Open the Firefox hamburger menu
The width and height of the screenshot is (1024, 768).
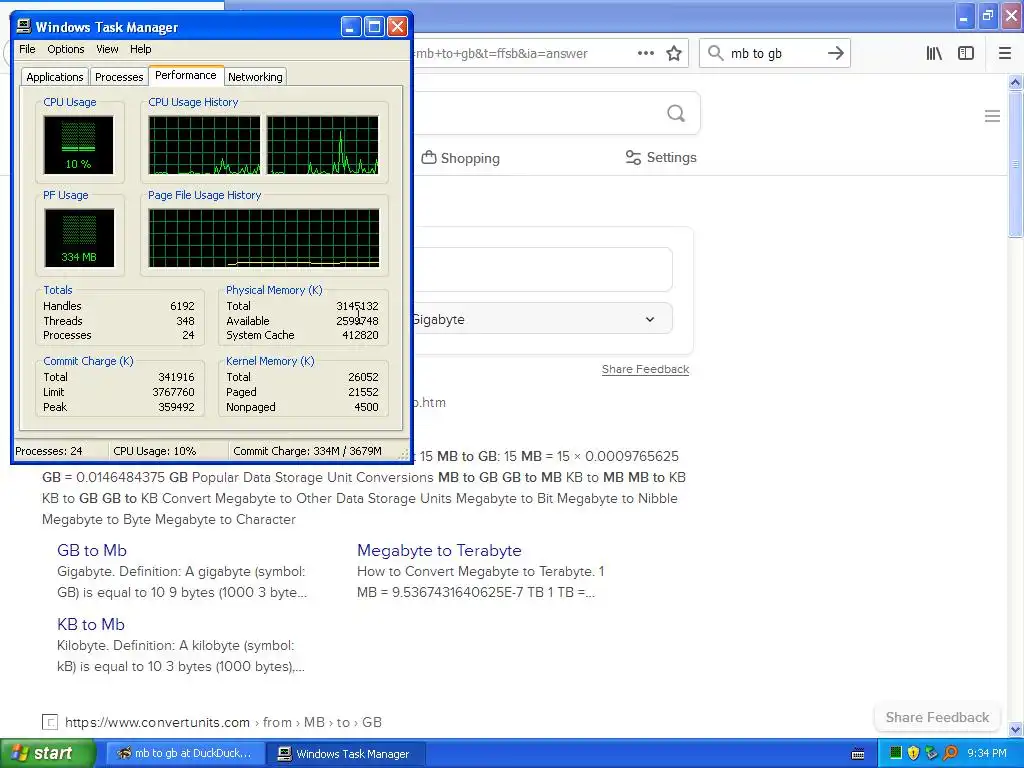pyautogui.click(x=1005, y=54)
